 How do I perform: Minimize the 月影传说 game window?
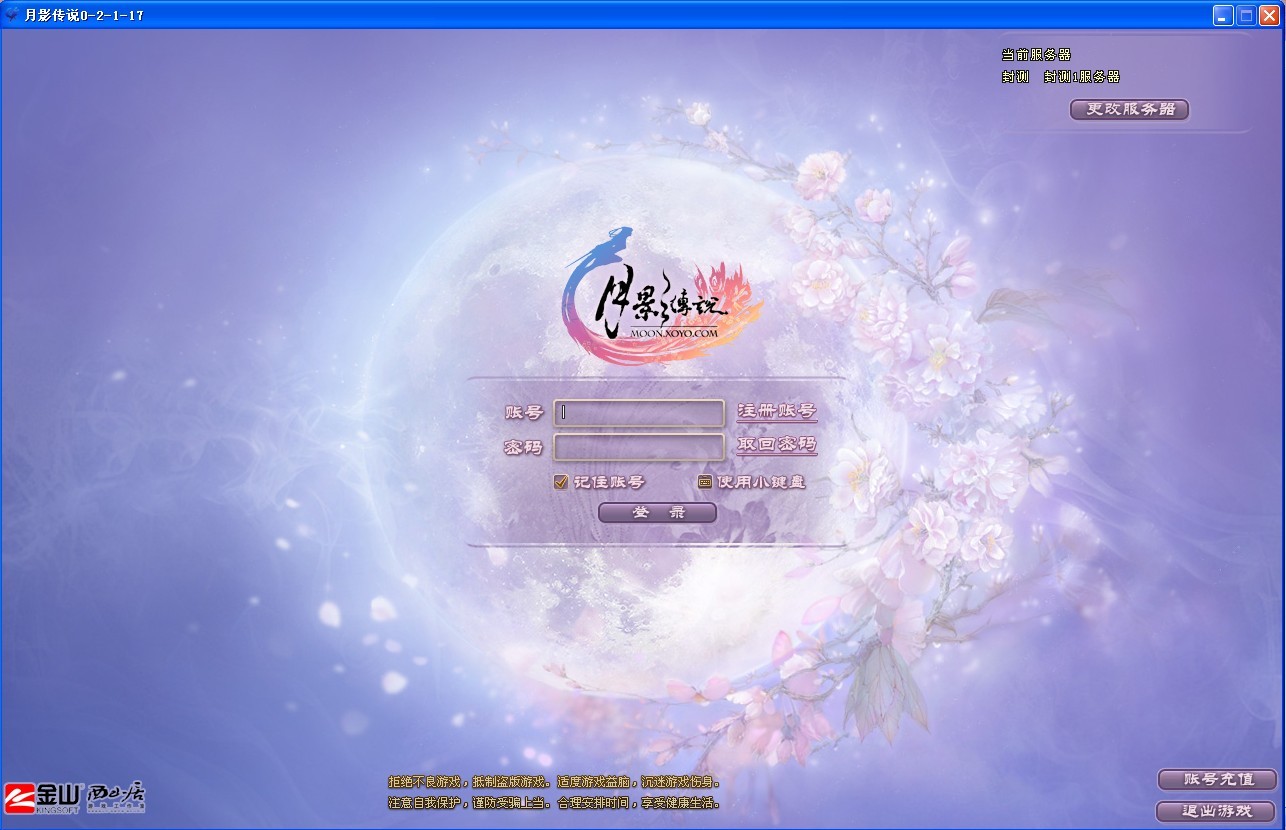click(1223, 15)
